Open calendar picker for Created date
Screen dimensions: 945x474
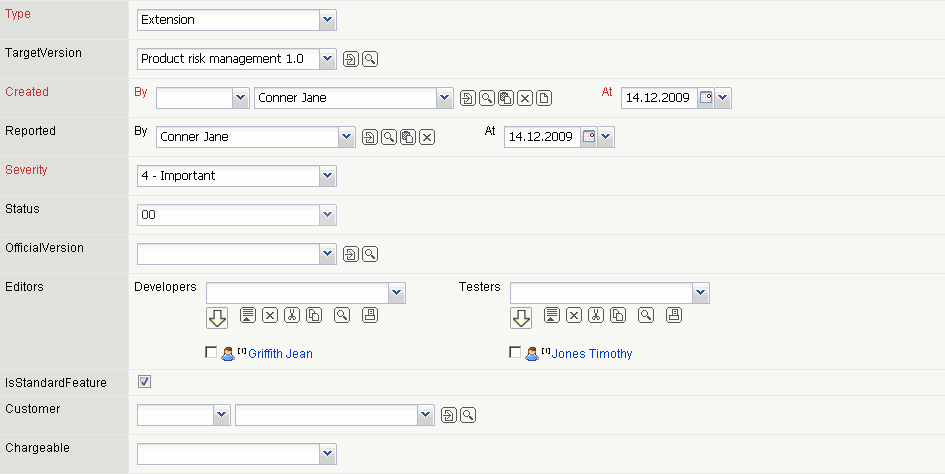coord(706,98)
